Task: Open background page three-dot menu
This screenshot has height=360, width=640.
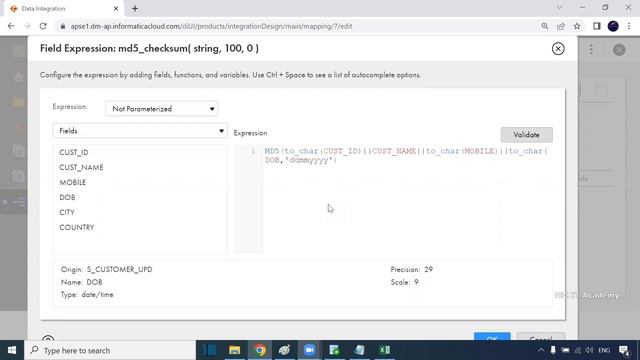Action: pyautogui.click(x=591, y=50)
